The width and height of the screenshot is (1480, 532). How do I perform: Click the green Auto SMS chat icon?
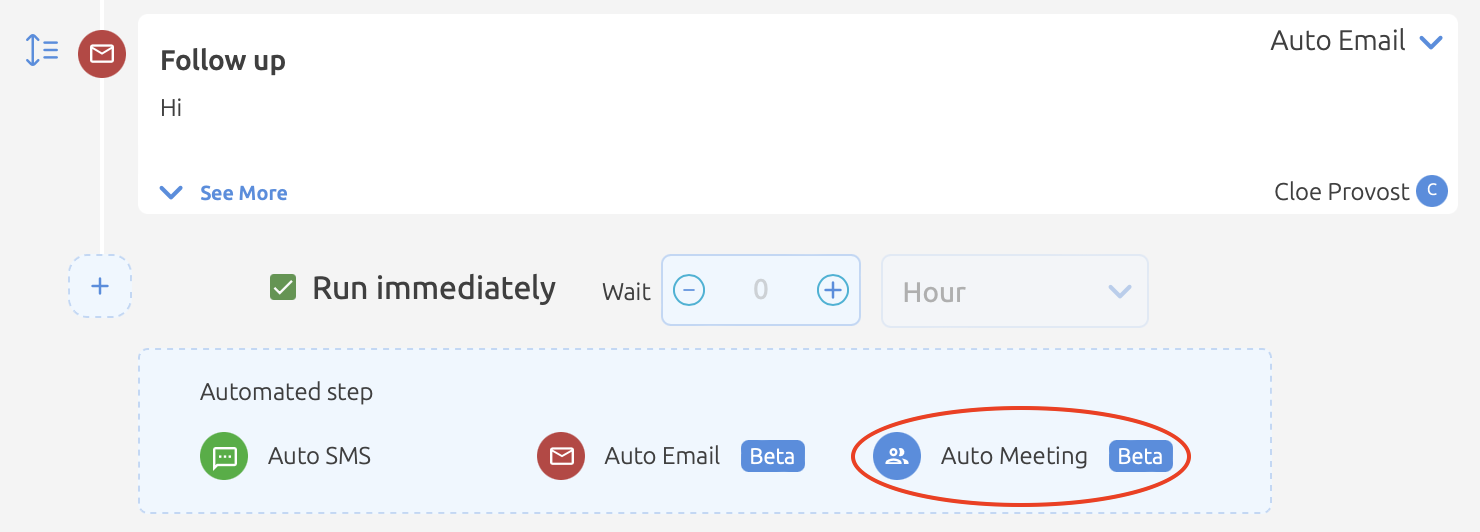[224, 457]
